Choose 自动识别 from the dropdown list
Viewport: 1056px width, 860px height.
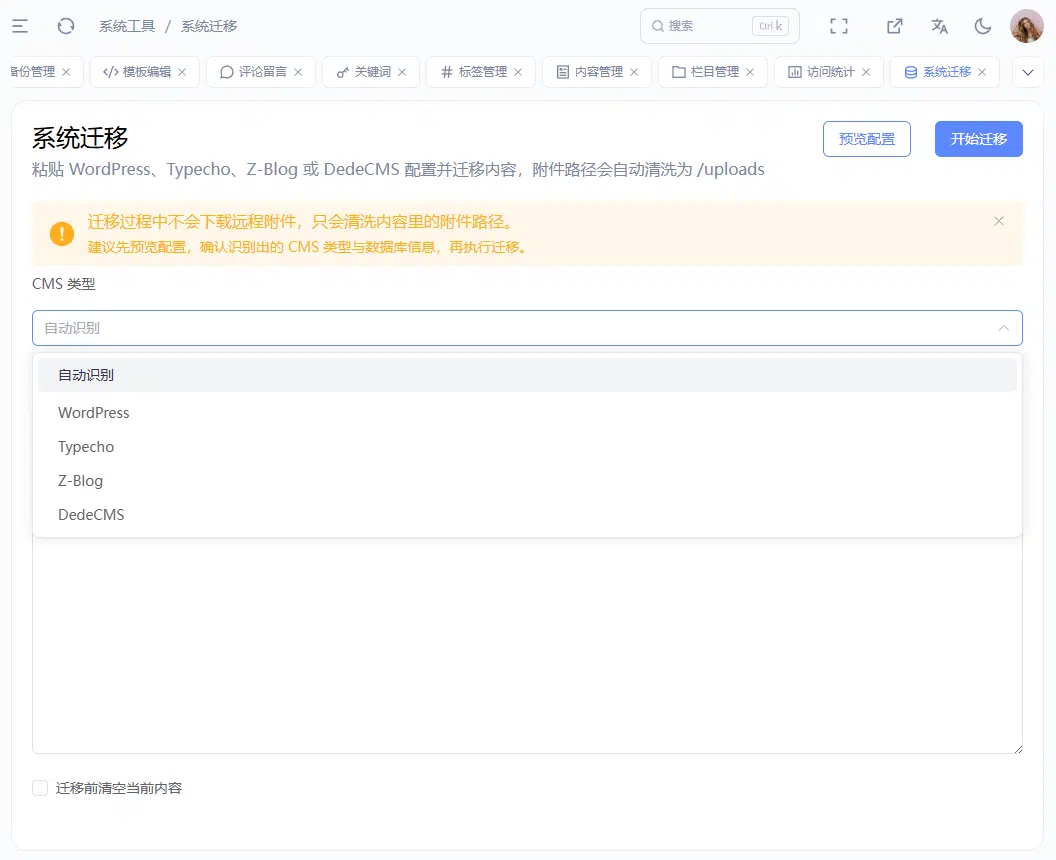(x=527, y=375)
